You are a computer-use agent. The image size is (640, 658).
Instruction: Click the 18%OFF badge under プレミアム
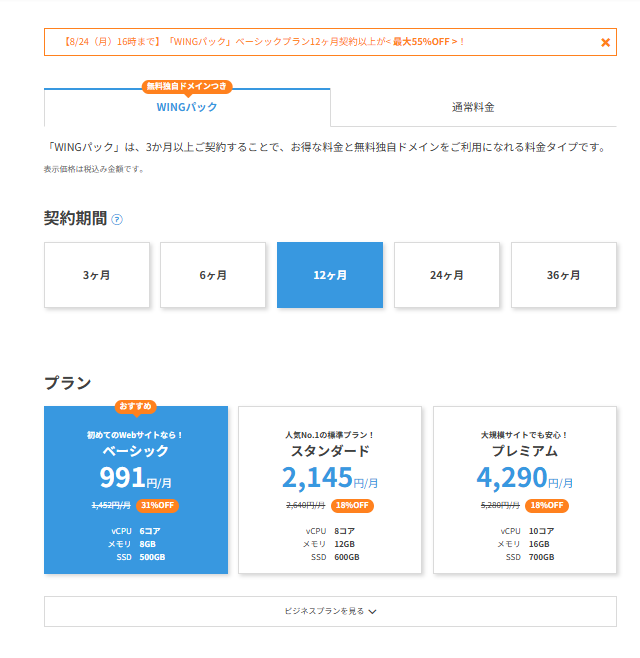pos(547,505)
